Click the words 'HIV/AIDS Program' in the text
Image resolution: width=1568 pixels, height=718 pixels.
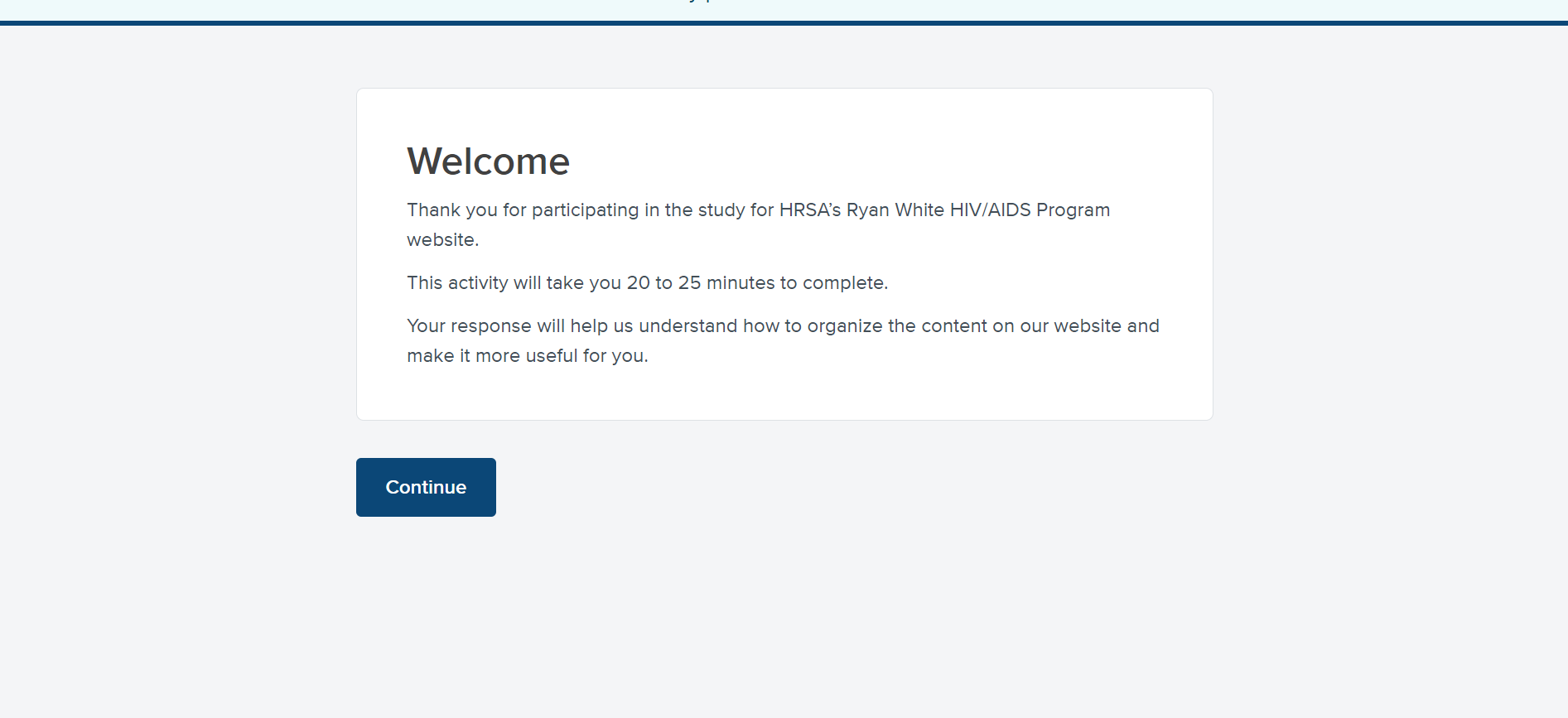click(1030, 210)
